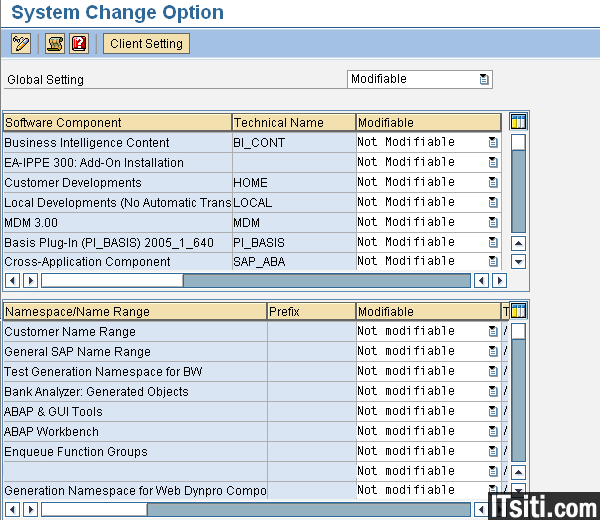Click the BI_CONT technical name cell
This screenshot has width=600, height=520.
pyautogui.click(x=294, y=142)
